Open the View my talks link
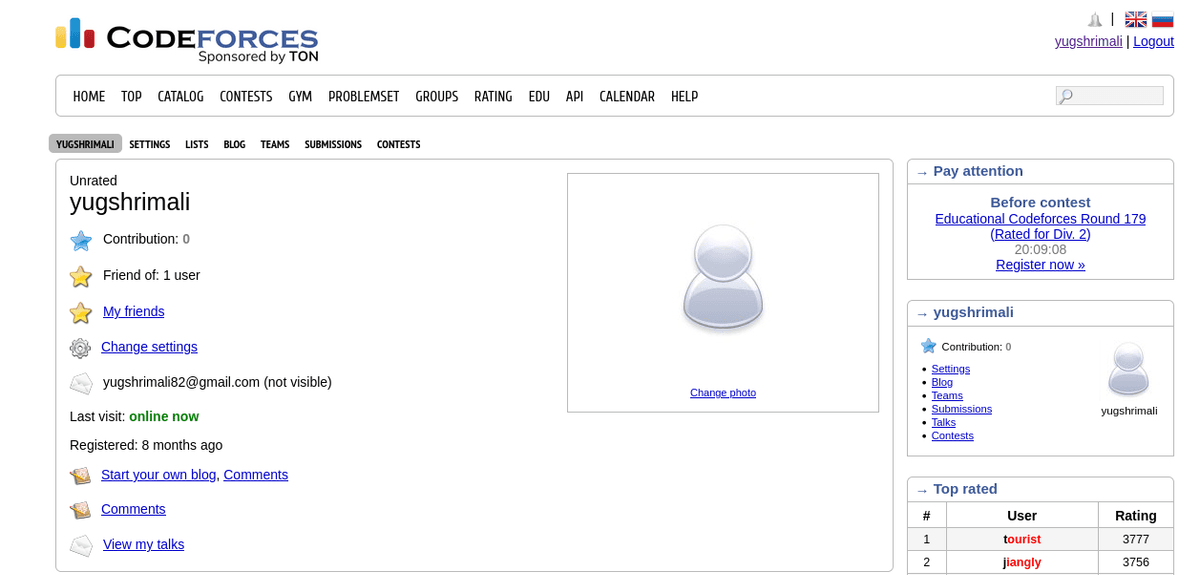The height and width of the screenshot is (575, 1200). [x=144, y=544]
